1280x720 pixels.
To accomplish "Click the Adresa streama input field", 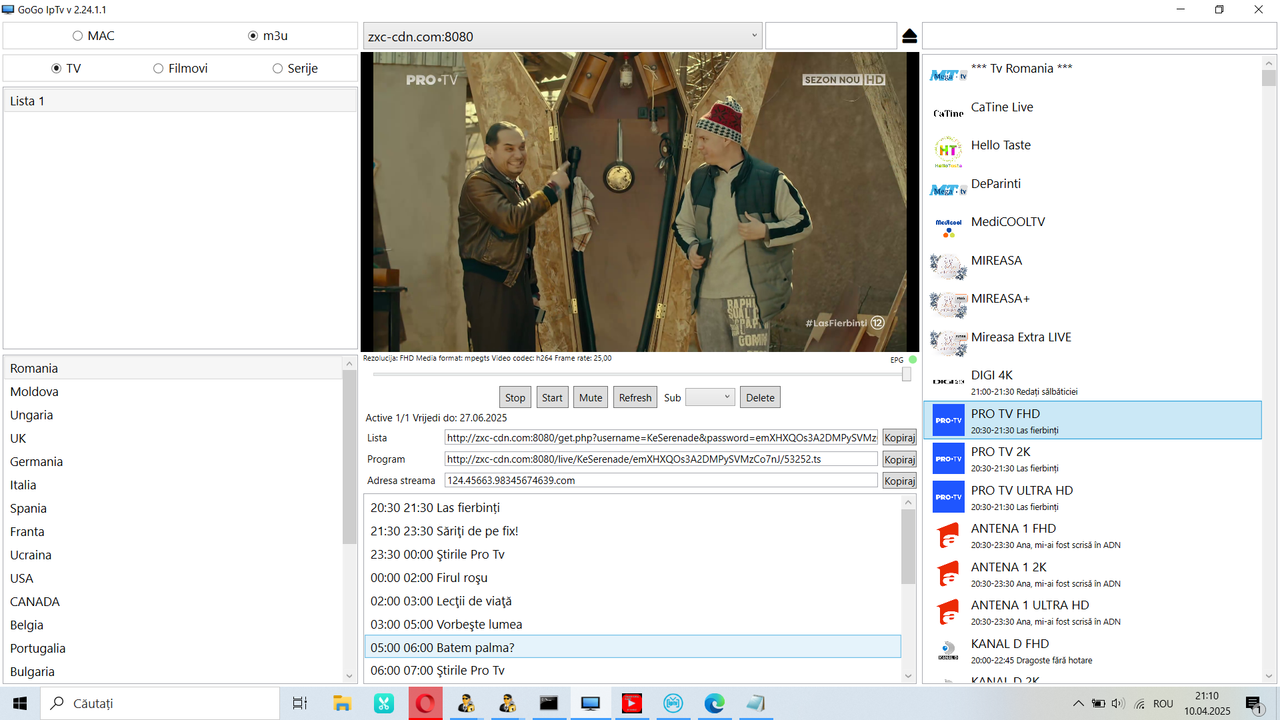I will [661, 480].
